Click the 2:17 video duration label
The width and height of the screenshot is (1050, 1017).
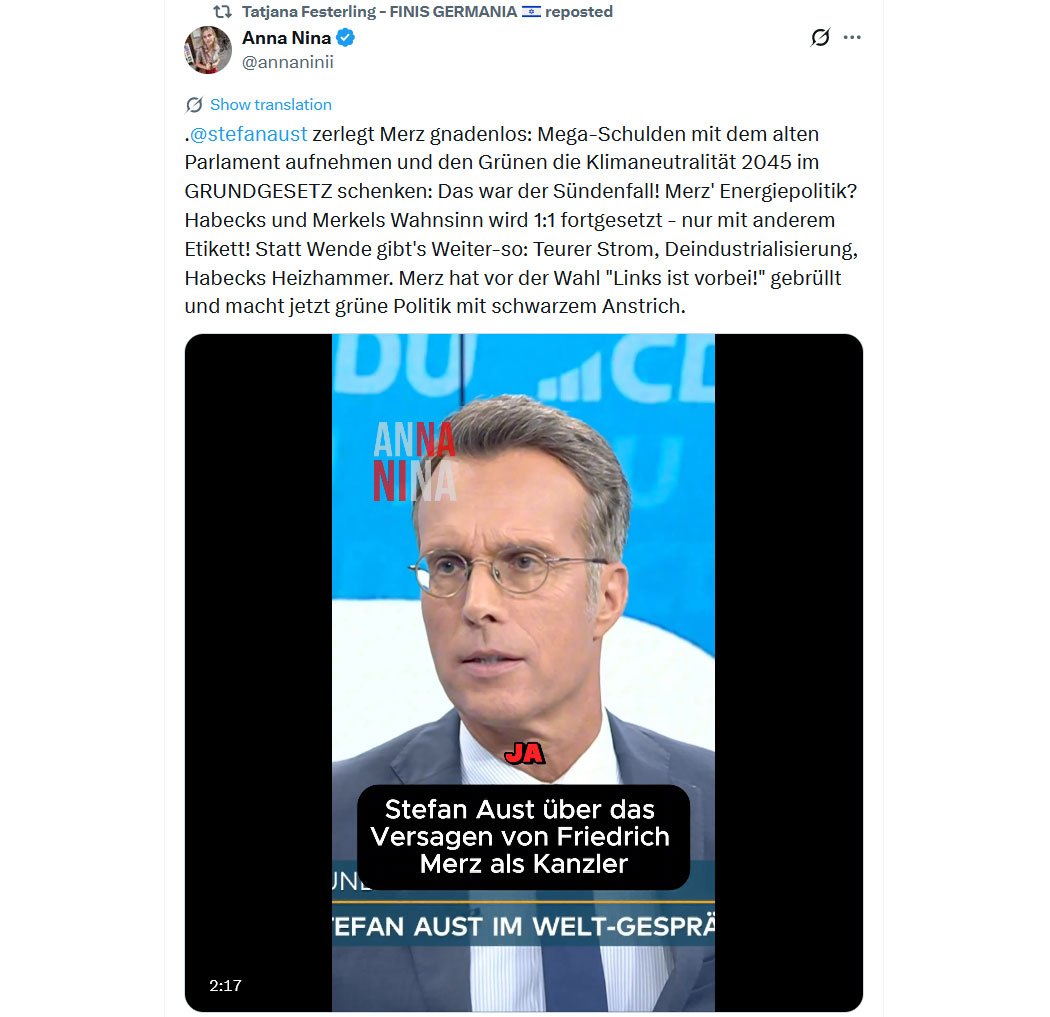pos(225,986)
